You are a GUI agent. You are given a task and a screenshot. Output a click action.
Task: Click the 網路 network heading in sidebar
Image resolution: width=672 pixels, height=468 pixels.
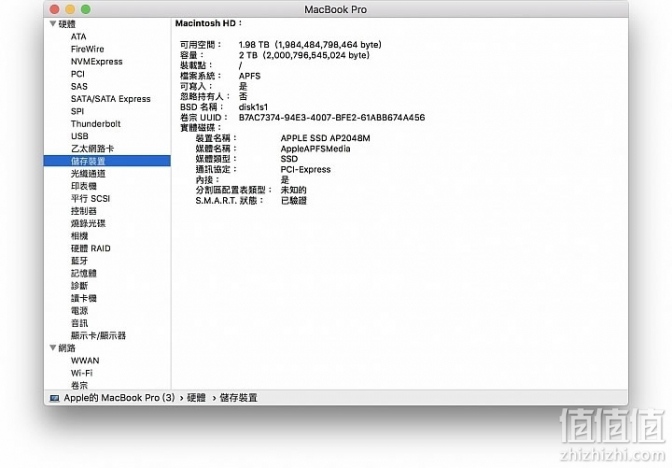67,348
